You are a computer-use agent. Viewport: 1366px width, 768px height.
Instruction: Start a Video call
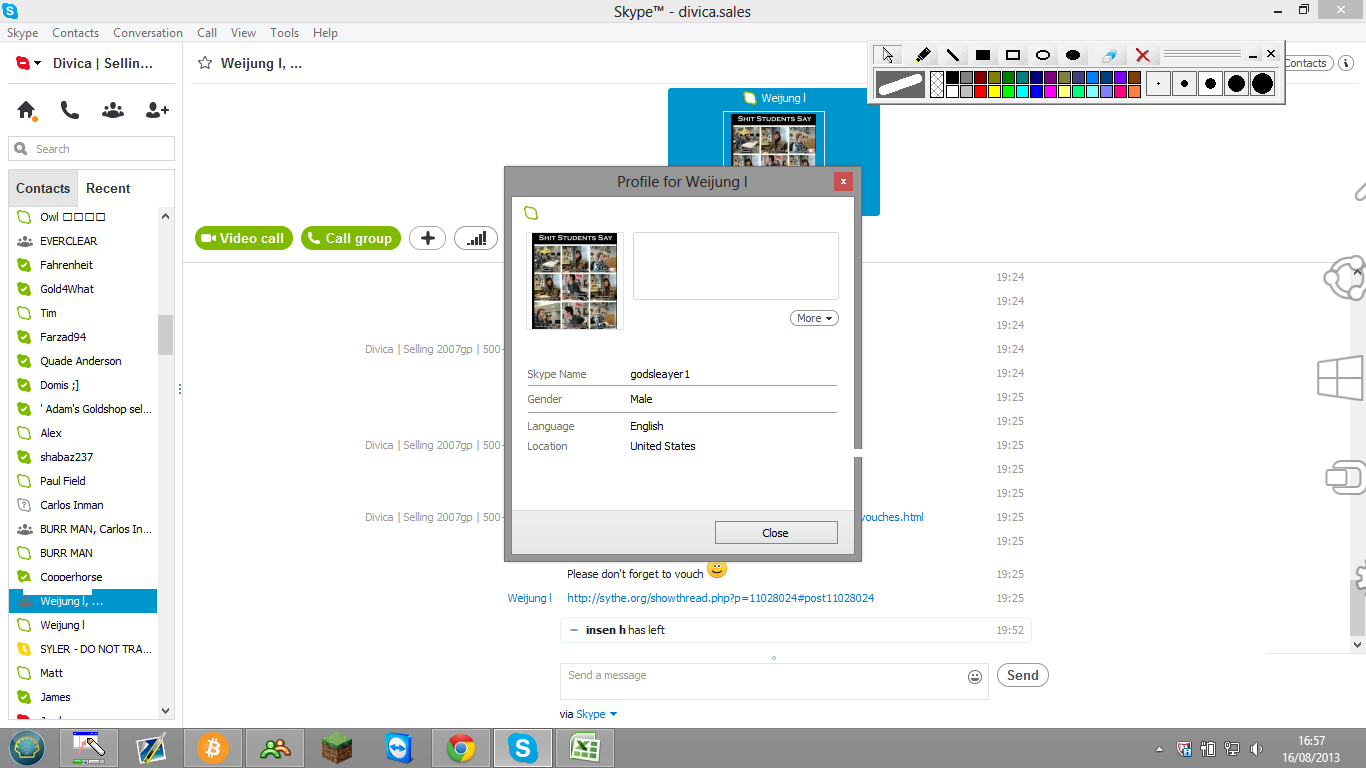click(243, 238)
